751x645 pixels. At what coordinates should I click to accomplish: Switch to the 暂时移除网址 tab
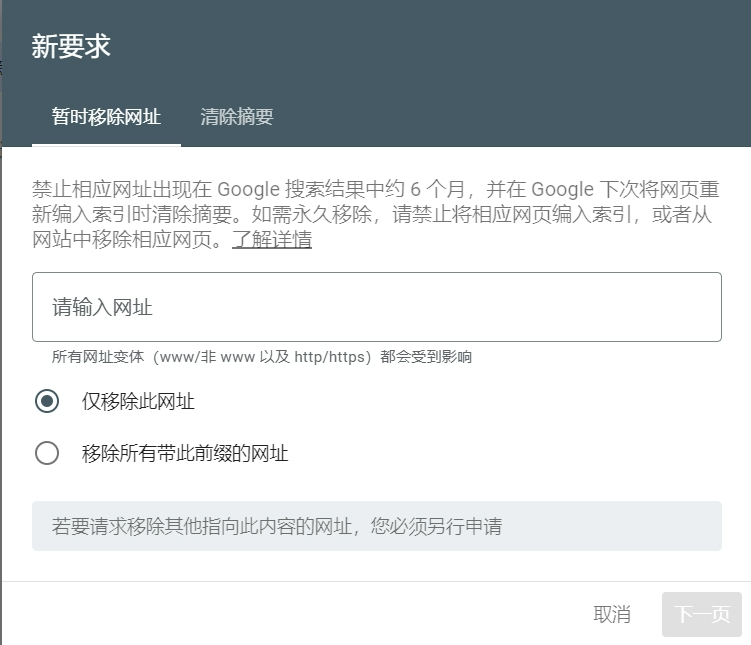click(106, 117)
